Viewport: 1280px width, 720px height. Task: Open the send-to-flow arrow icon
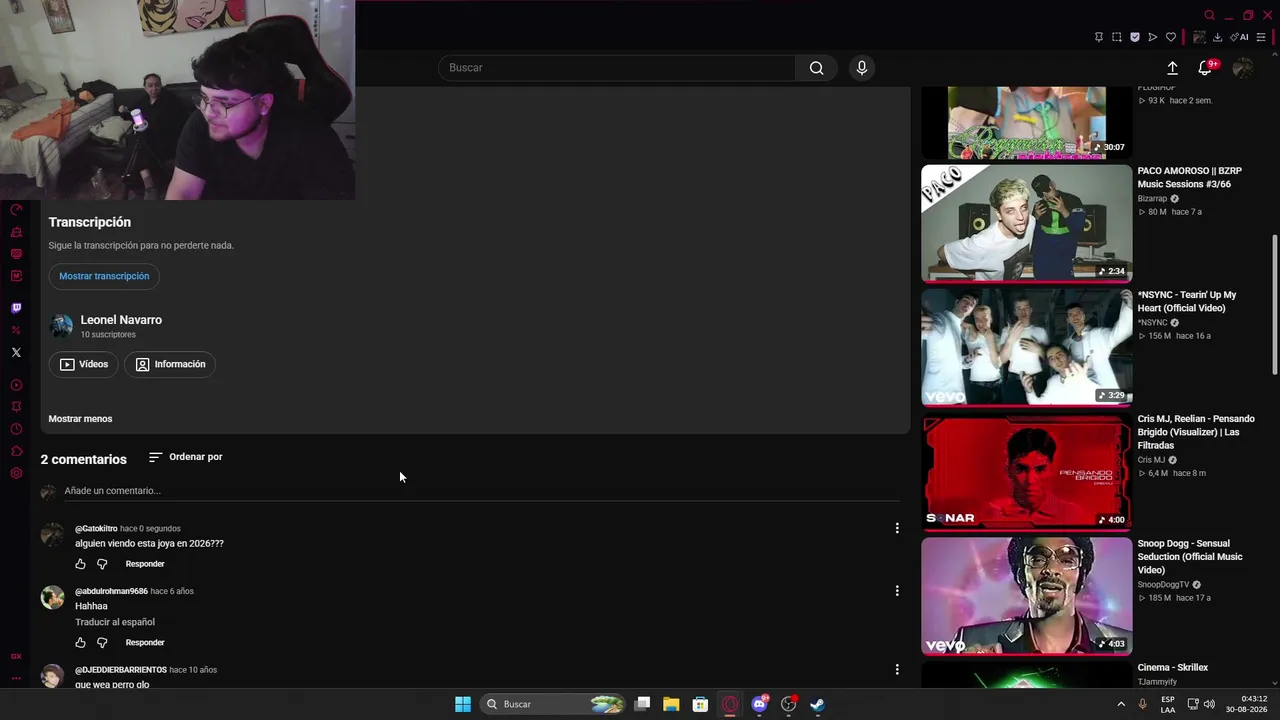[1152, 37]
